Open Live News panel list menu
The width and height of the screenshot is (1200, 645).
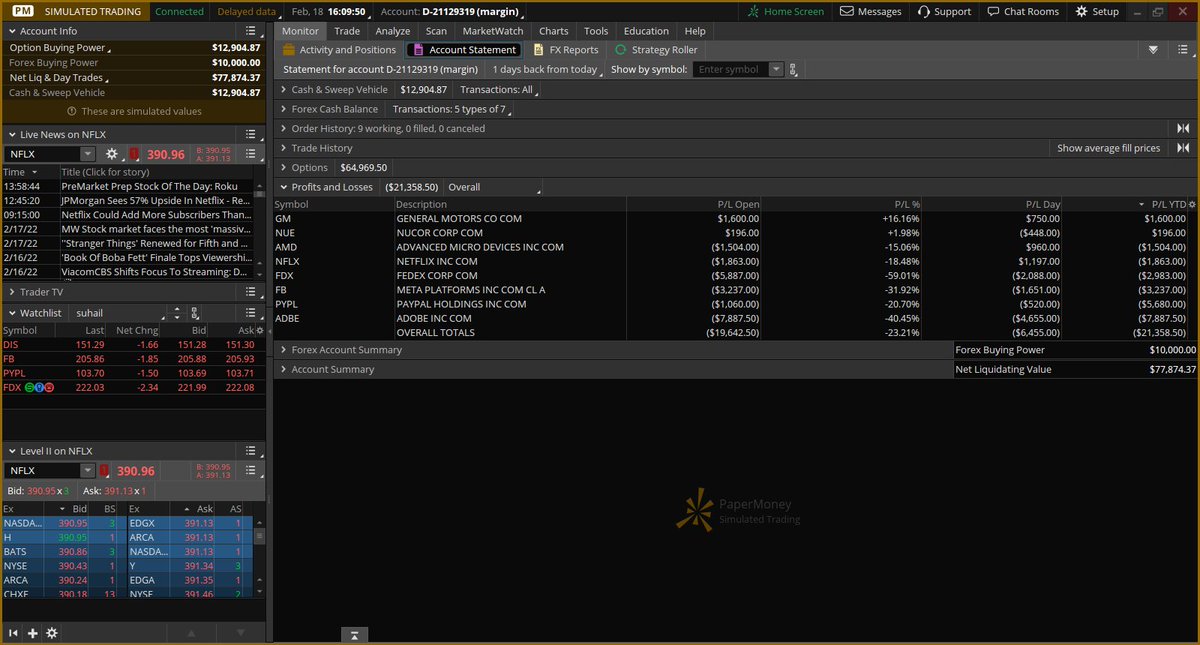[253, 134]
